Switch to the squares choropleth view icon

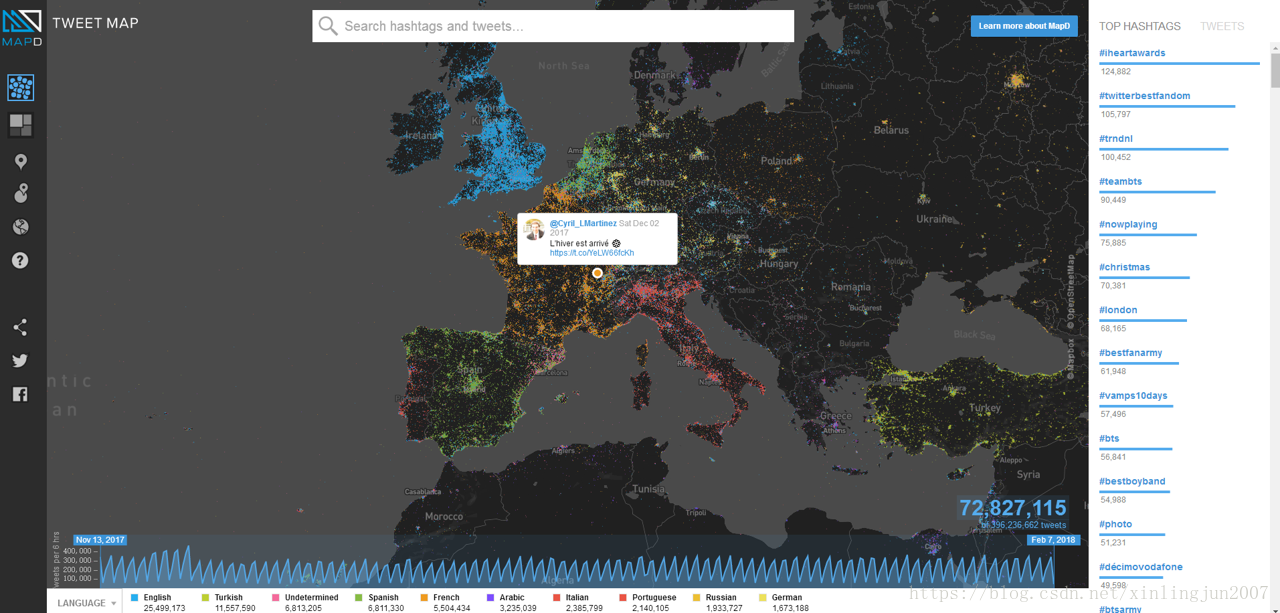pos(21,125)
